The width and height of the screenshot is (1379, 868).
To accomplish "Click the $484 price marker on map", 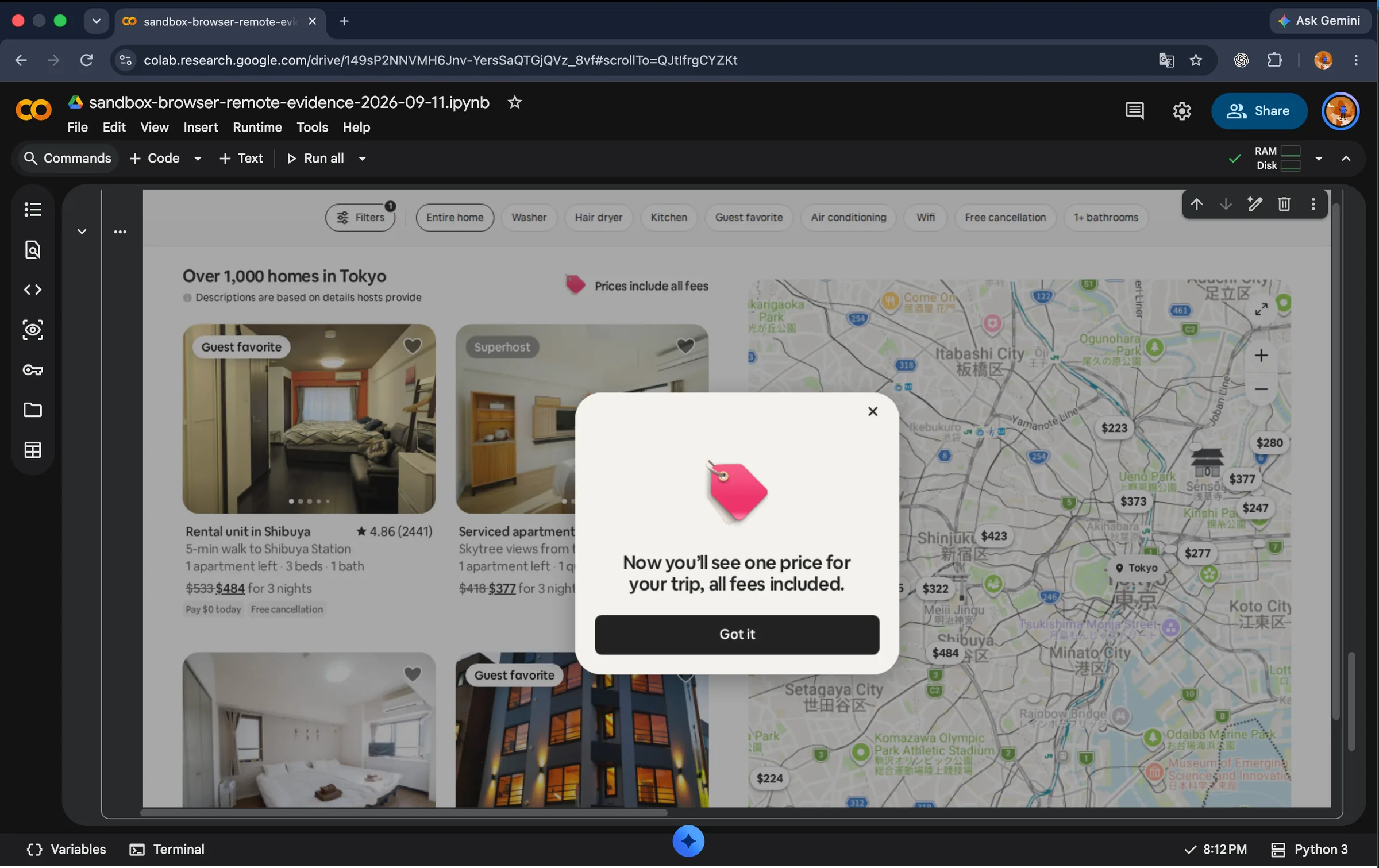I will tap(945, 654).
